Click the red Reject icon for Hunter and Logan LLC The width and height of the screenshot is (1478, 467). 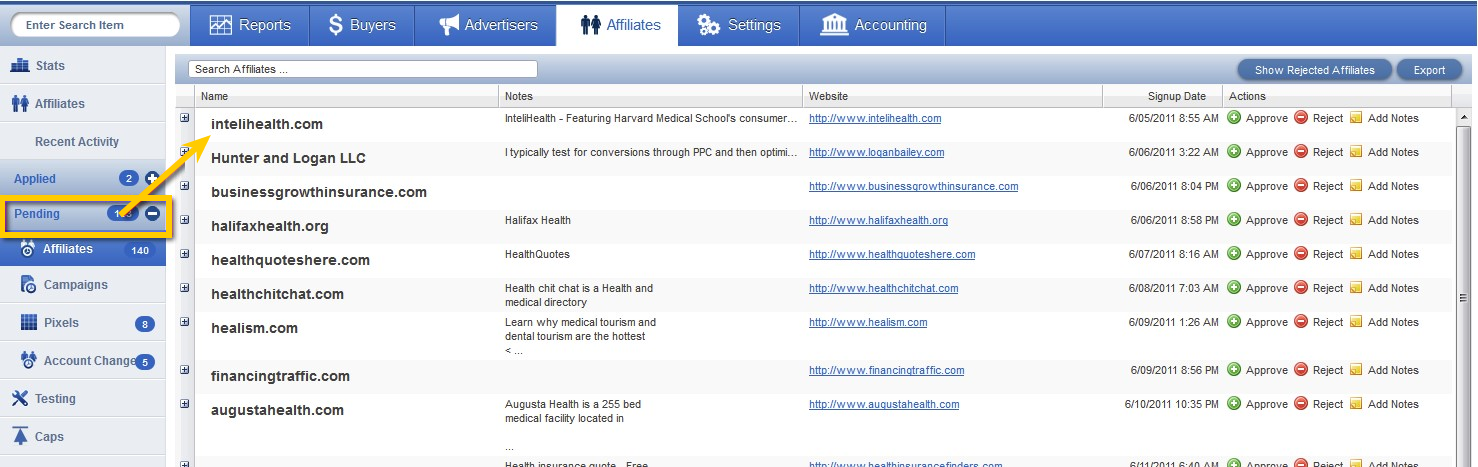tap(1301, 152)
